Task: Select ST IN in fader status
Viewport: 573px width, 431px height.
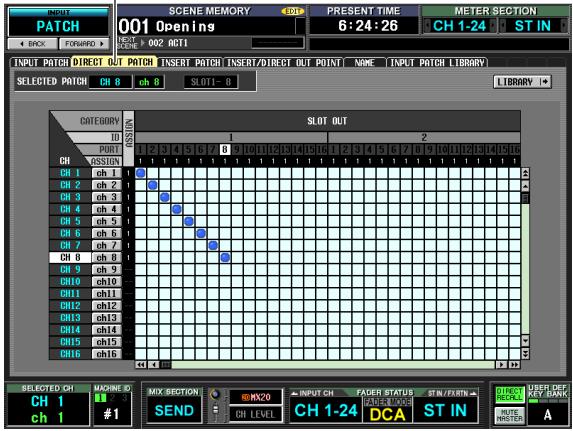Action: coord(445,410)
